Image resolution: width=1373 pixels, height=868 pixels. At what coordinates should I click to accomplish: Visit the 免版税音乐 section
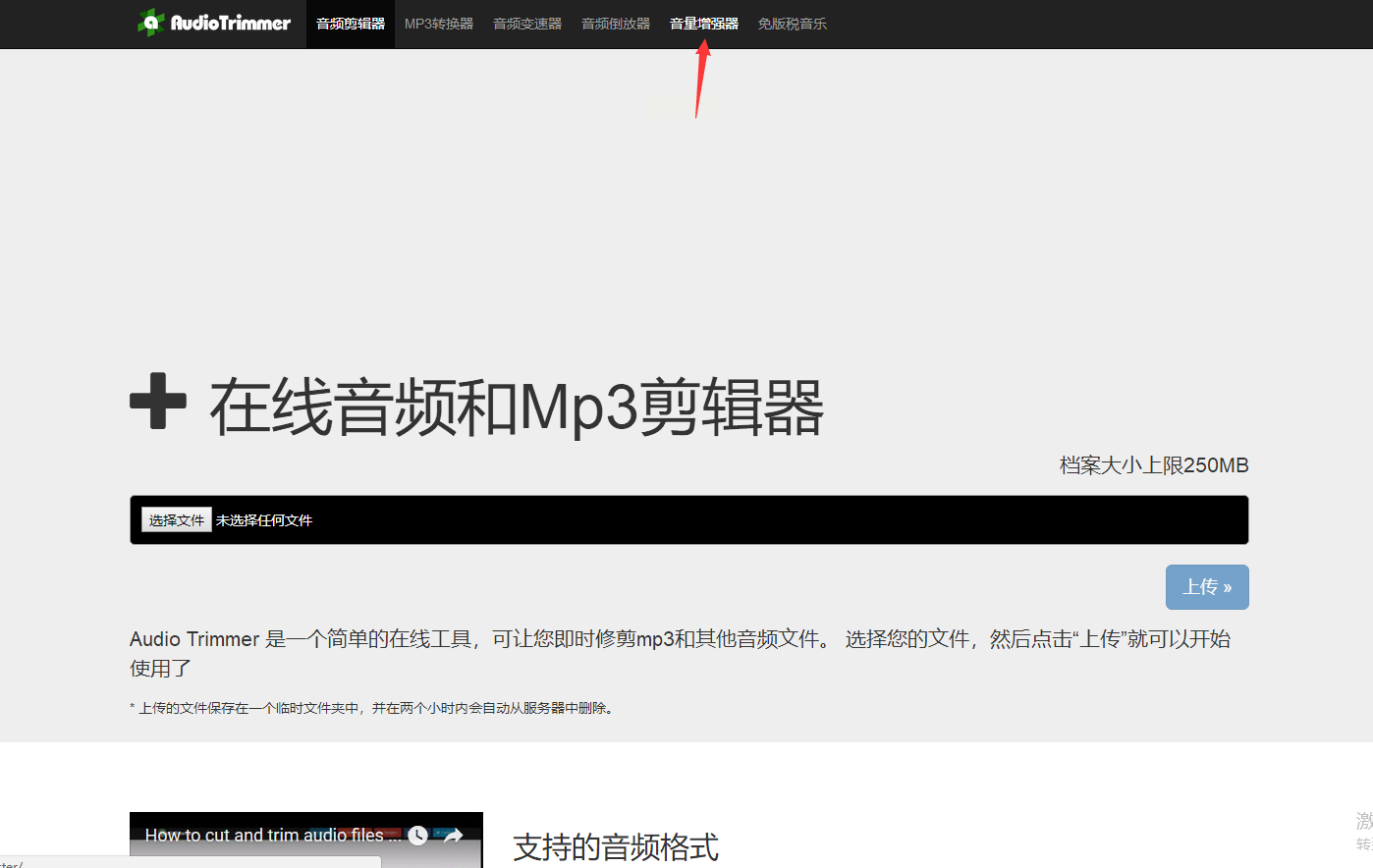click(x=793, y=24)
